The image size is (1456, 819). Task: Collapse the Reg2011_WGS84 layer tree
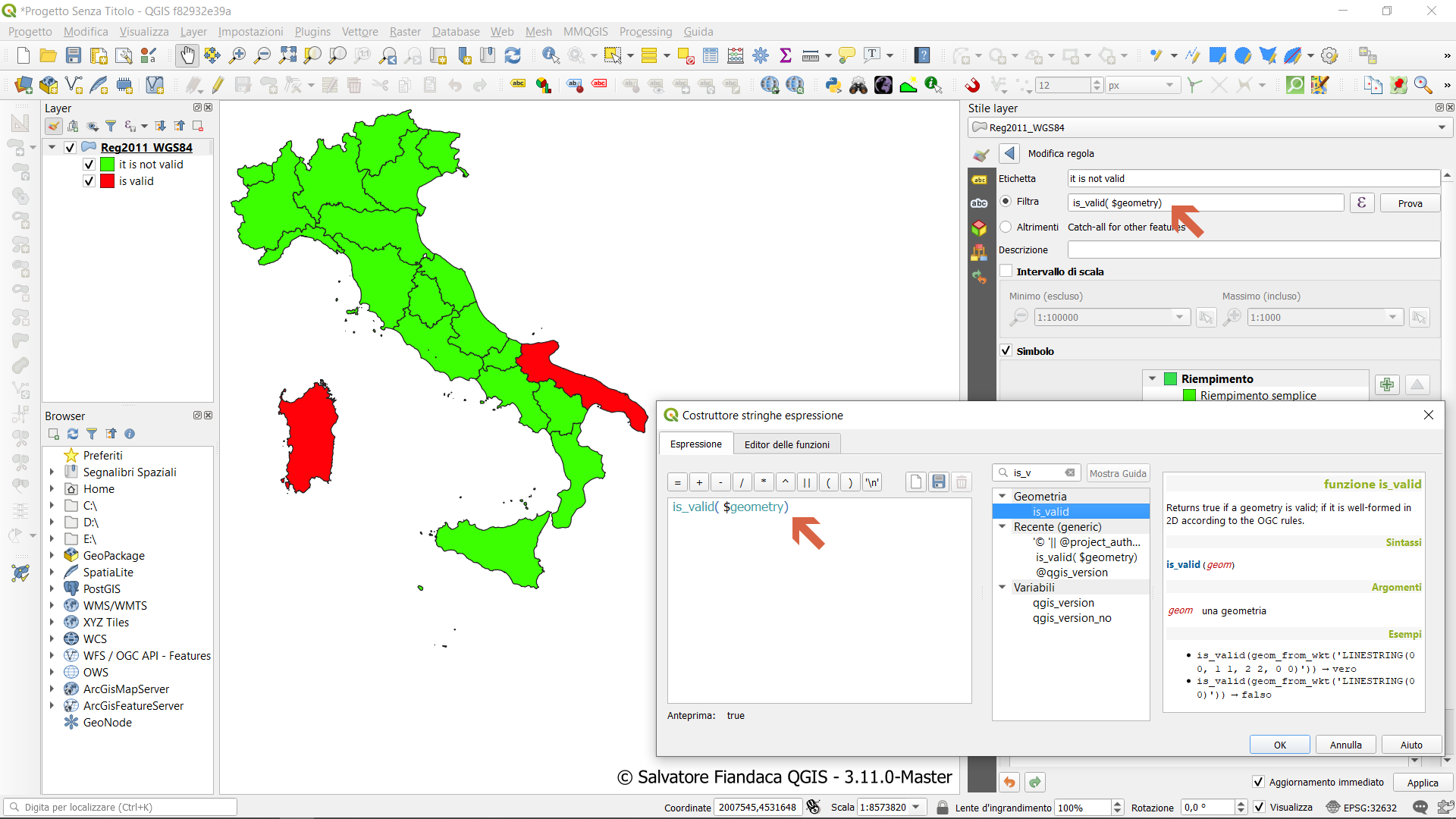click(x=52, y=147)
